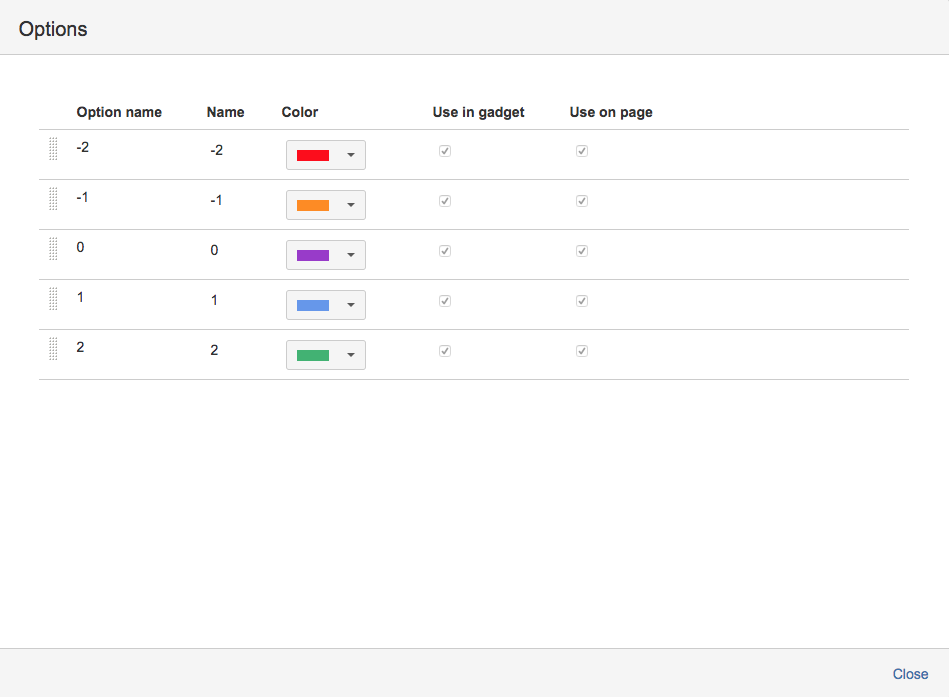Click the drag handle for option -2
This screenshot has height=697, width=949.
coord(53,148)
